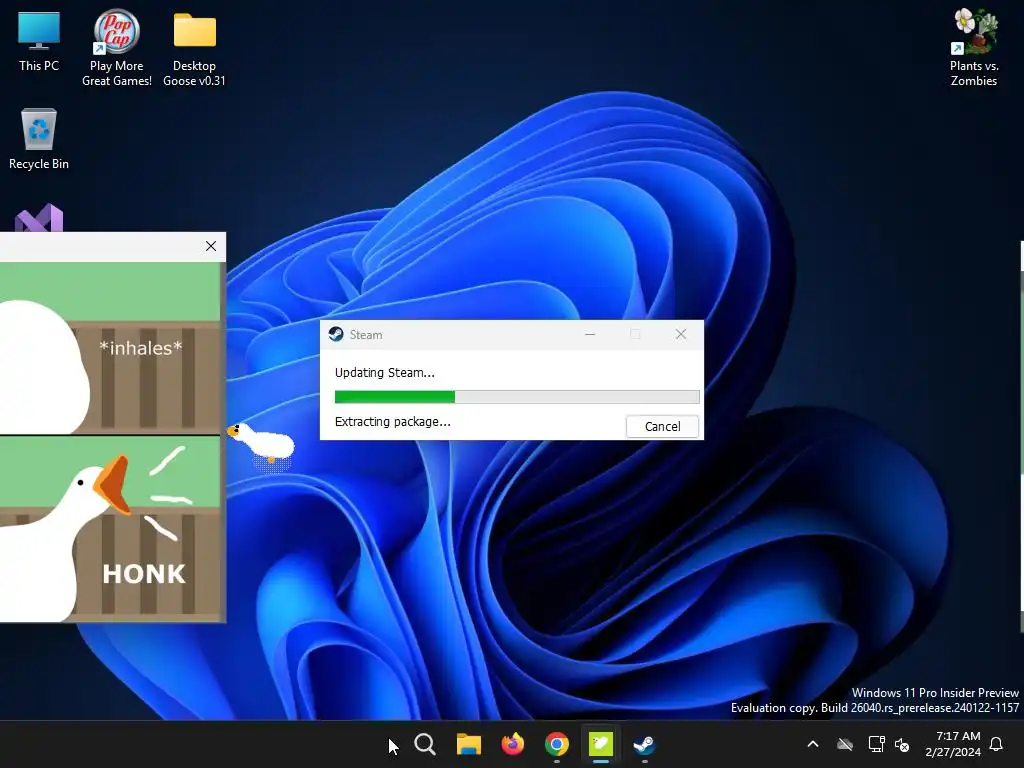Viewport: 1024px width, 768px height.
Task: Click the HONK goose meme panel
Action: click(110, 529)
